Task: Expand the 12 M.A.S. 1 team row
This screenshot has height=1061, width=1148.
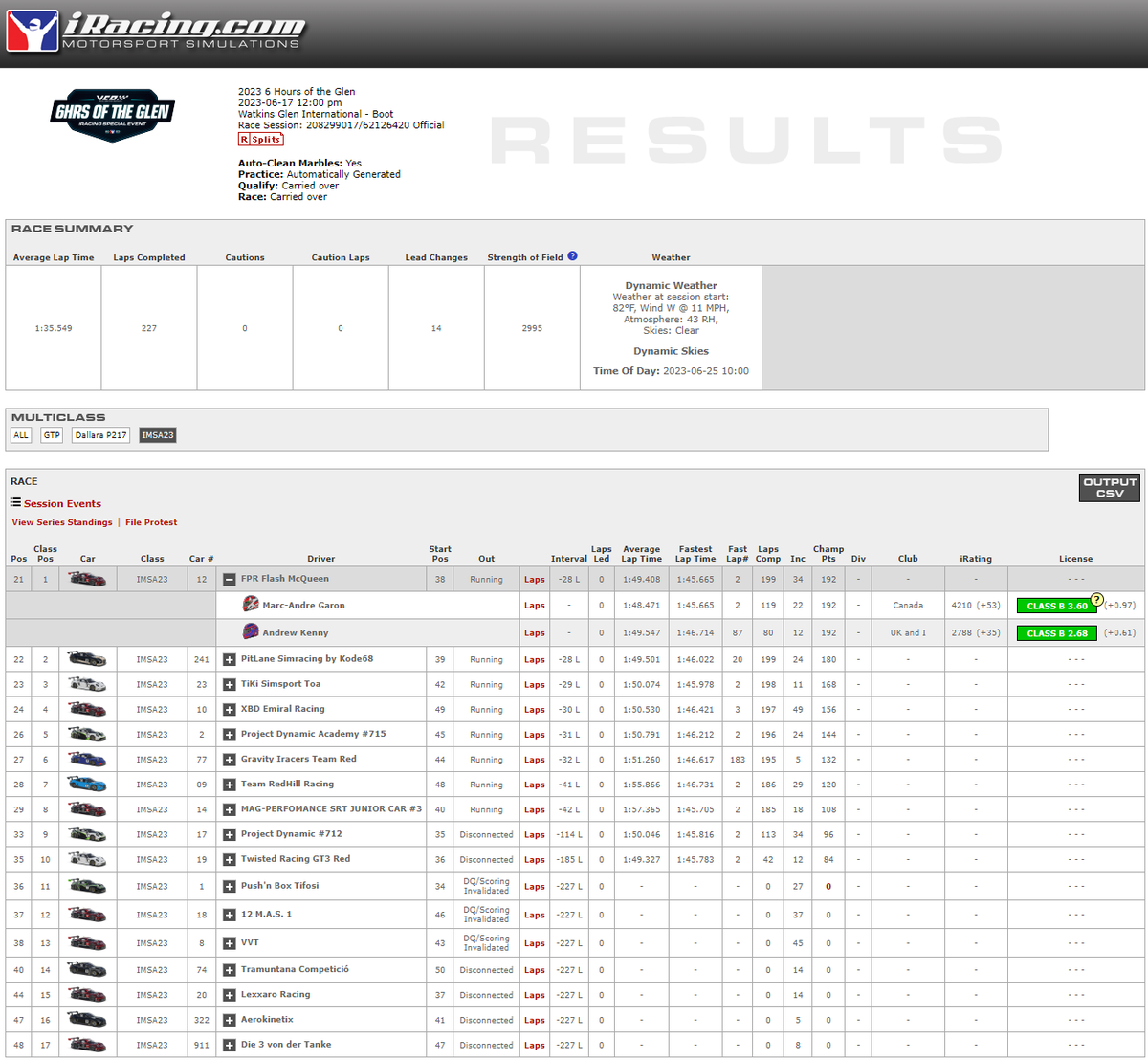Action: (x=229, y=915)
